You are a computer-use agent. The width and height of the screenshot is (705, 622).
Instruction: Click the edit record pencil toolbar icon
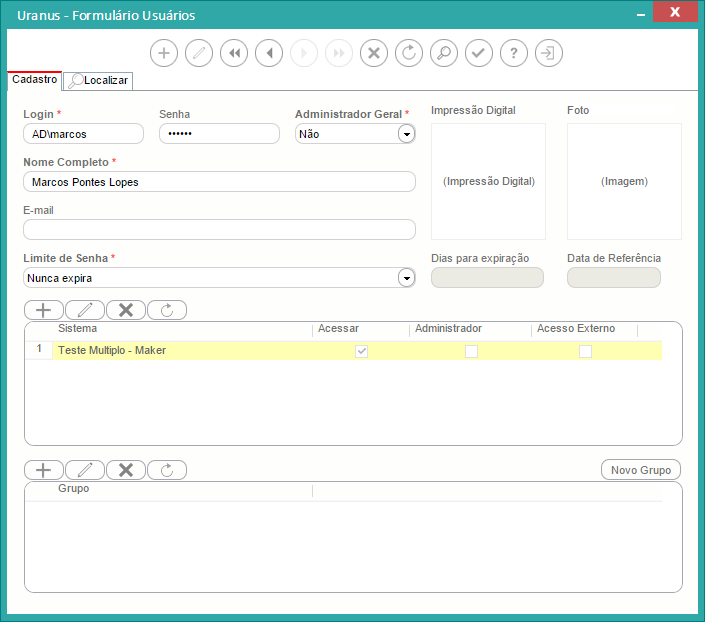point(199,53)
